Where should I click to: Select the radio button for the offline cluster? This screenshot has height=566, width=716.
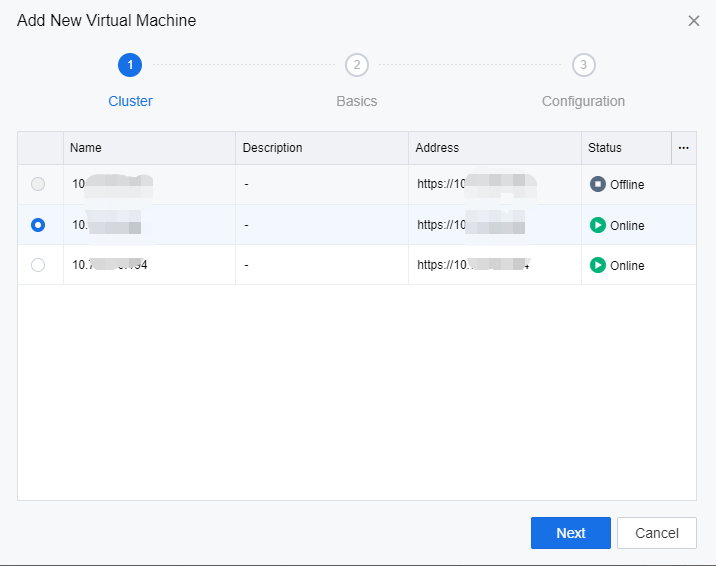(x=38, y=184)
